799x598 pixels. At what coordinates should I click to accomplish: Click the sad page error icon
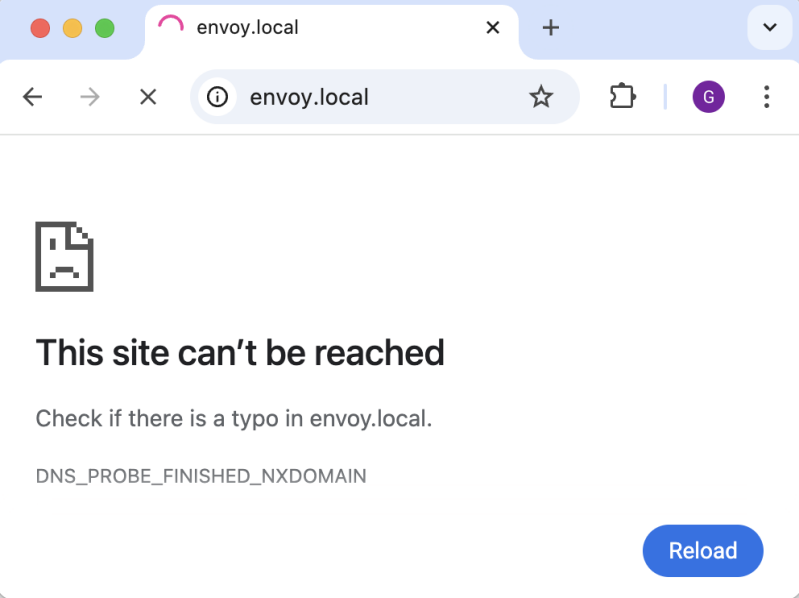64,256
